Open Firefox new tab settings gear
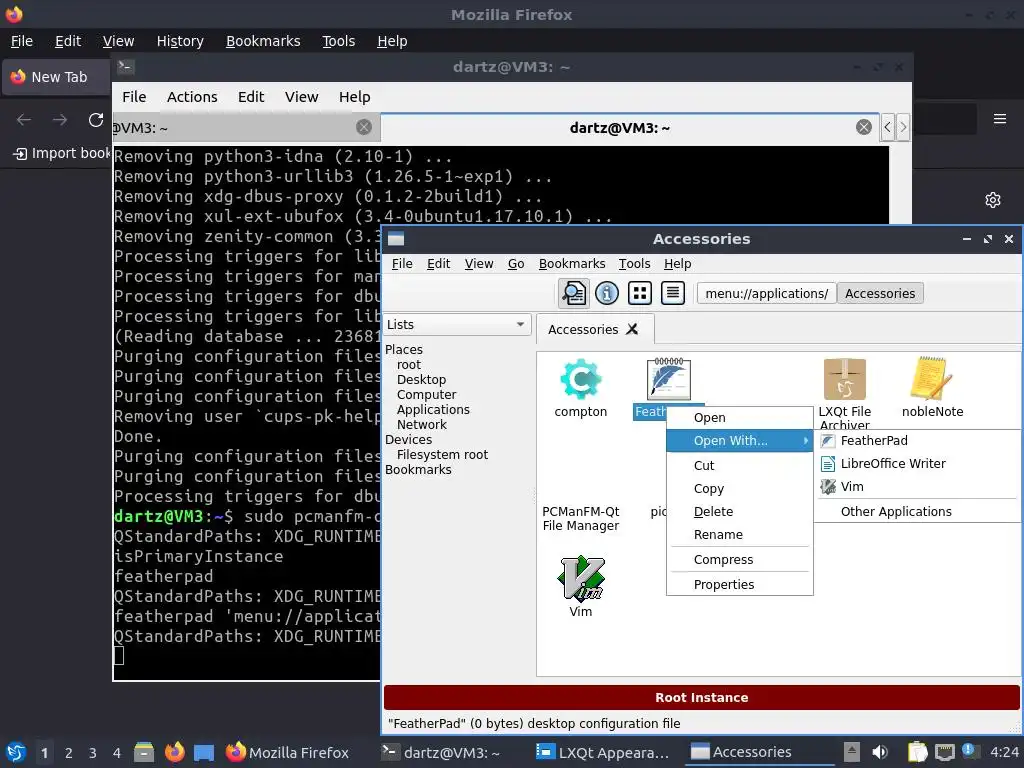This screenshot has height=768, width=1024. (993, 200)
